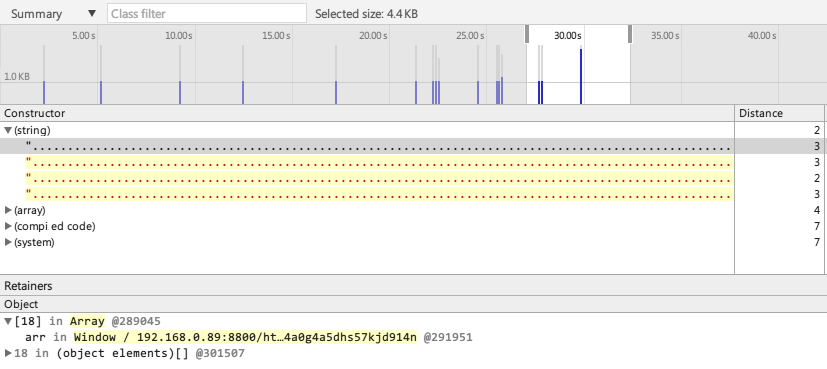Click the 40.00 s timeline label
827x369 pixels.
762,36
